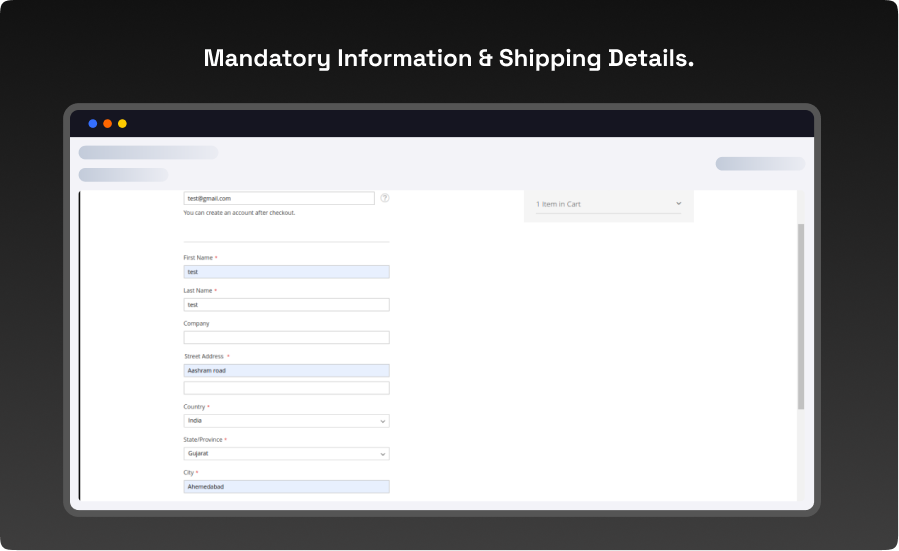
Task: Click the email field containing test@gmail.com
Action: point(279,198)
